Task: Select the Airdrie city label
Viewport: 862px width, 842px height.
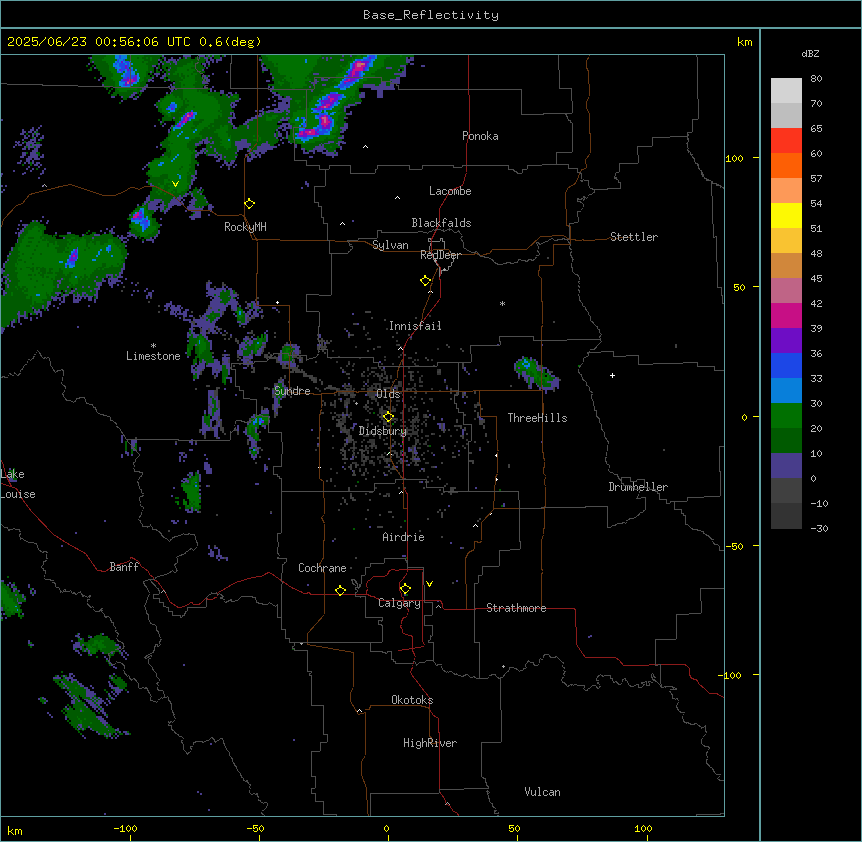Action: point(403,537)
